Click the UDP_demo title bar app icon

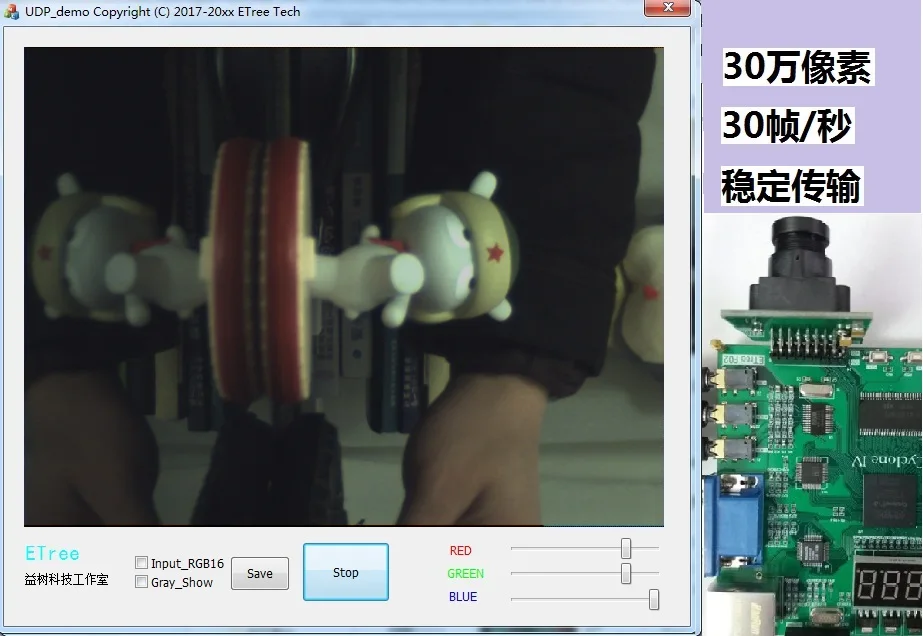pos(11,12)
